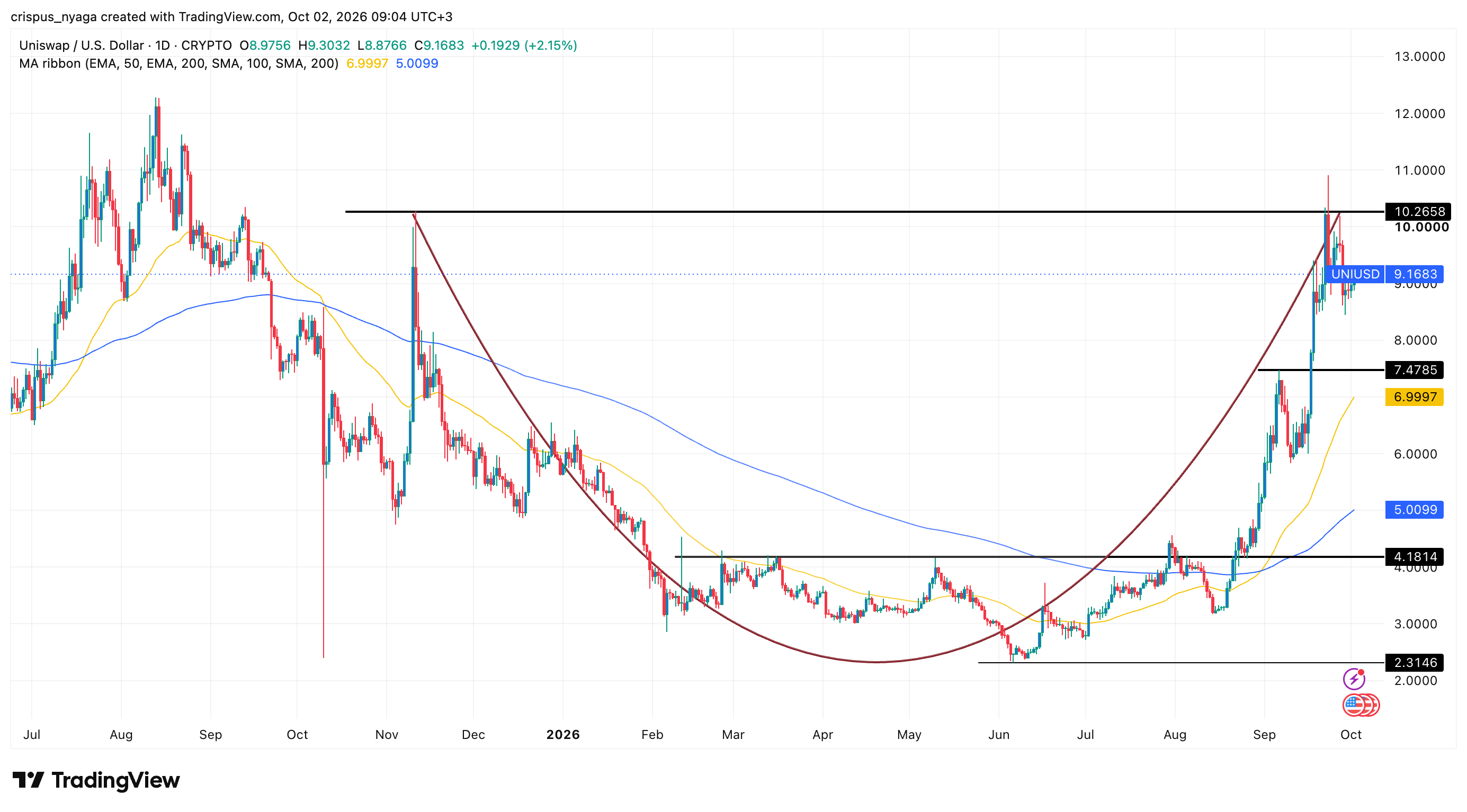Screen dimensions: 1467x812
Task: Click the Dec label on the time axis
Action: pyautogui.click(x=473, y=735)
